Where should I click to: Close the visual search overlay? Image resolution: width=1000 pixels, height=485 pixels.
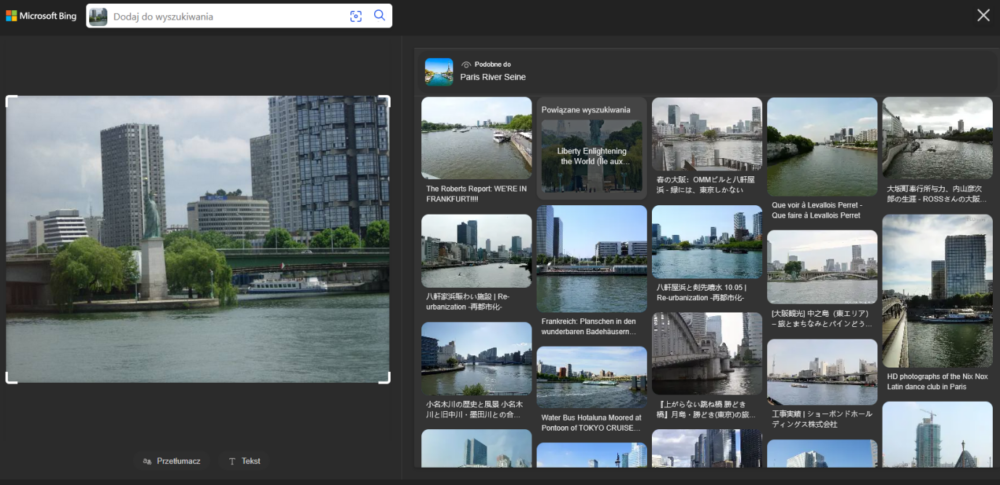983,15
